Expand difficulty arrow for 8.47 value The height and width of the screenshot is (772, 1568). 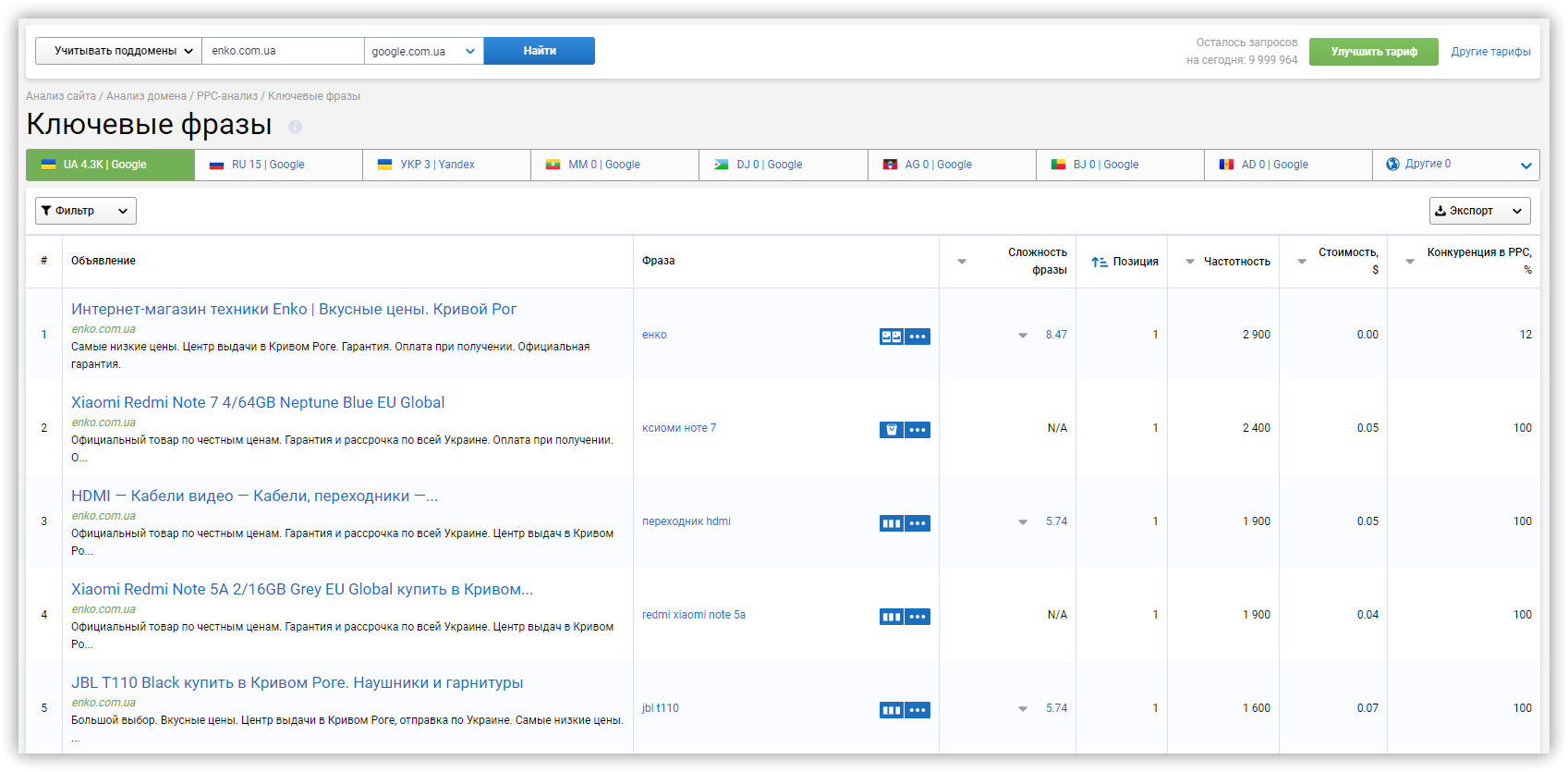[1023, 336]
